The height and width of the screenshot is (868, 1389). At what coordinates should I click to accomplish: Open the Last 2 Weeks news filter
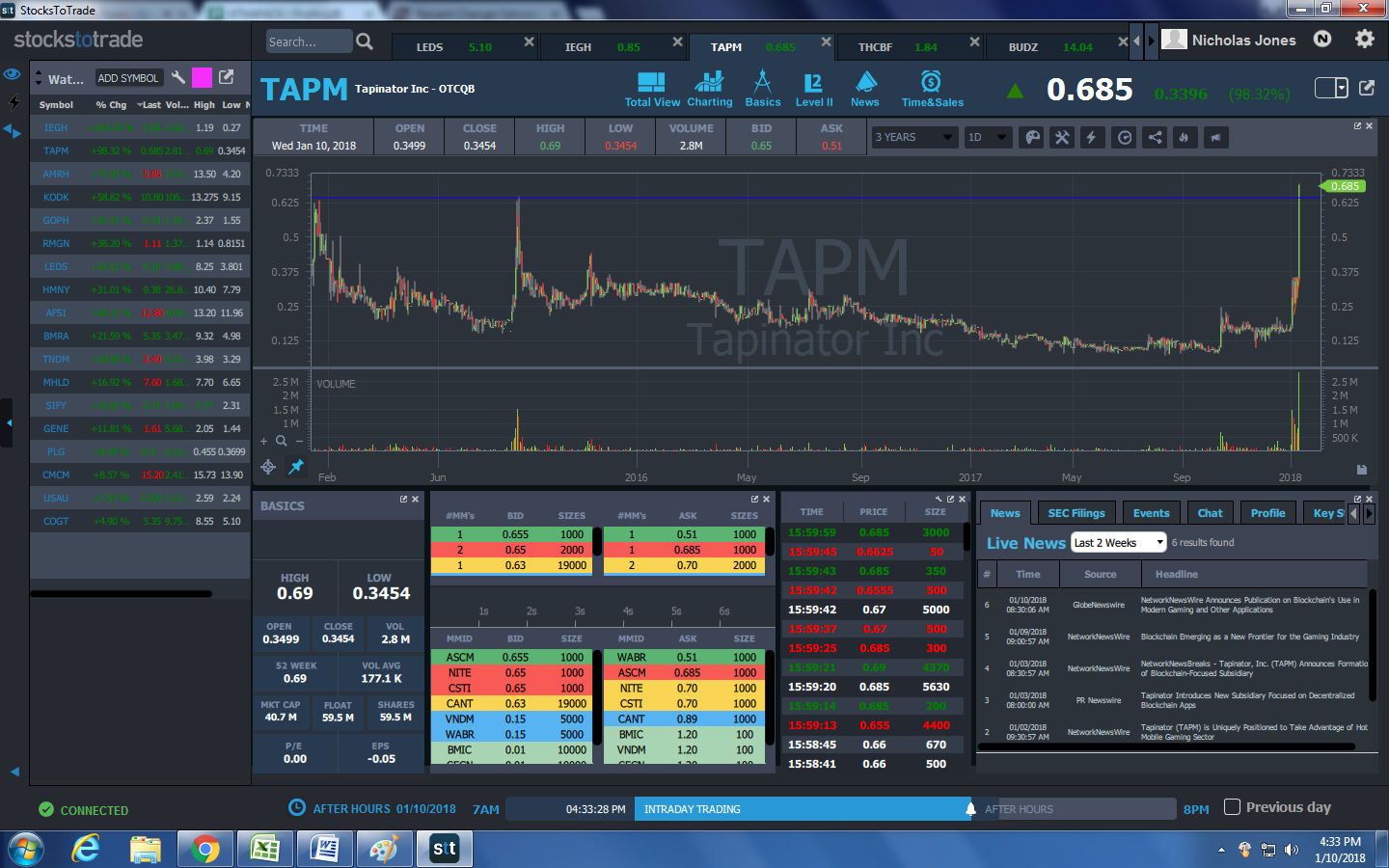[1119, 543]
